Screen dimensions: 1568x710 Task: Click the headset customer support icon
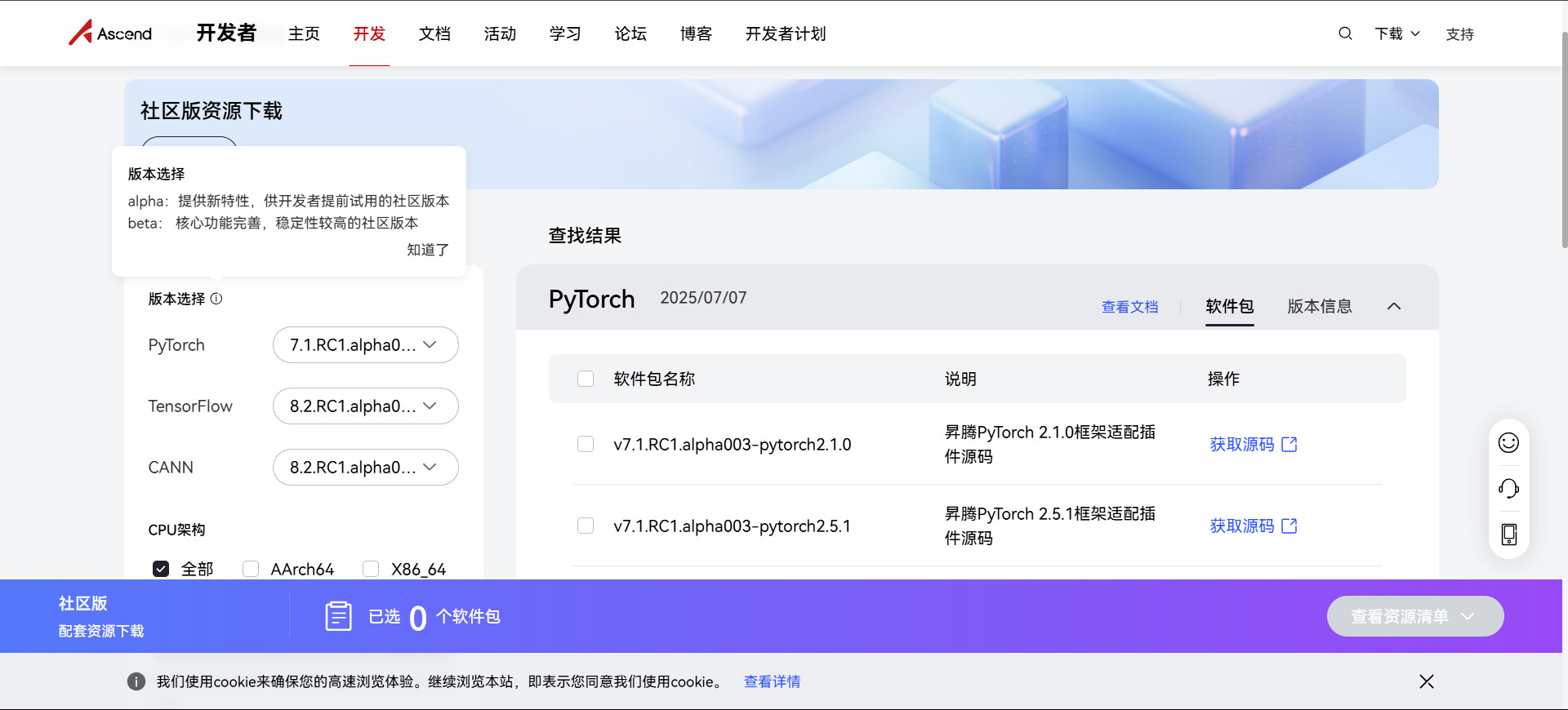[x=1508, y=488]
